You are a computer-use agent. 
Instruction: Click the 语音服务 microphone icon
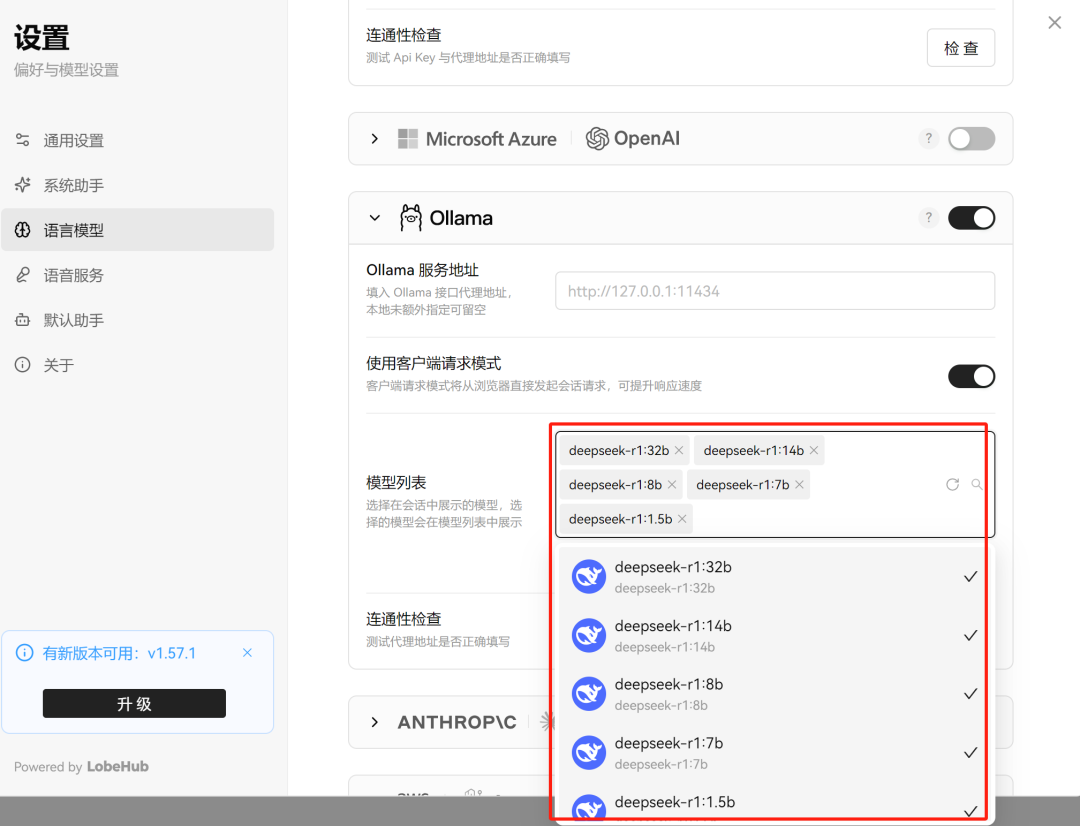click(x=23, y=276)
